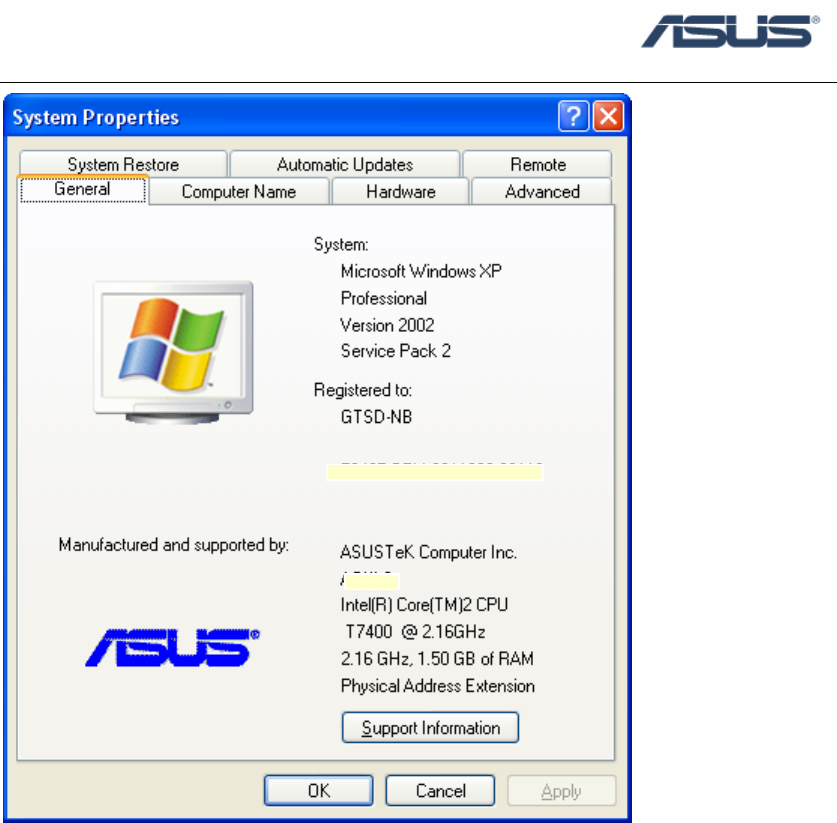Click 'Manufactured and supported by:' label
837x823 pixels.
click(x=173, y=545)
